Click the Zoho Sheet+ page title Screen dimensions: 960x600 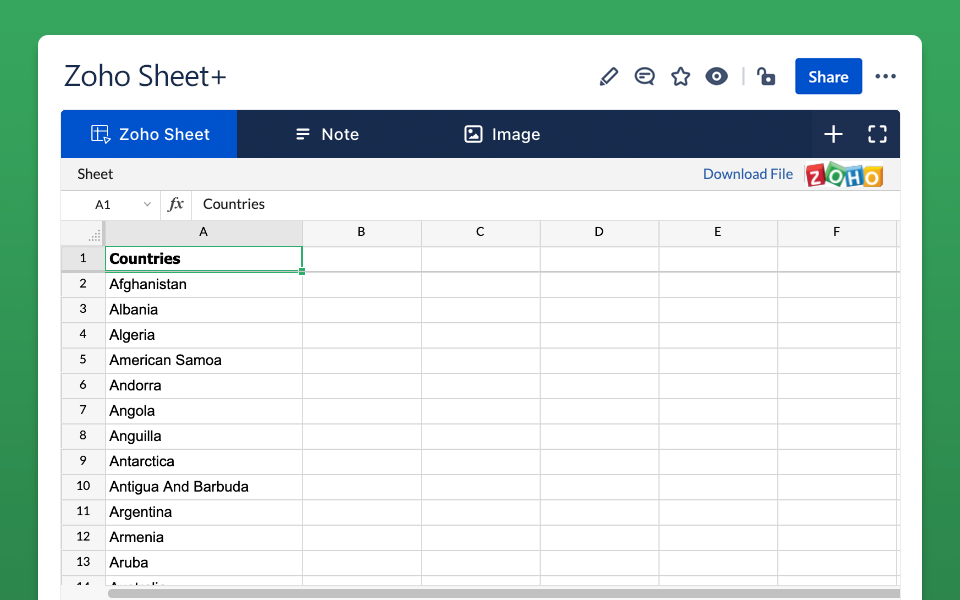tap(145, 77)
